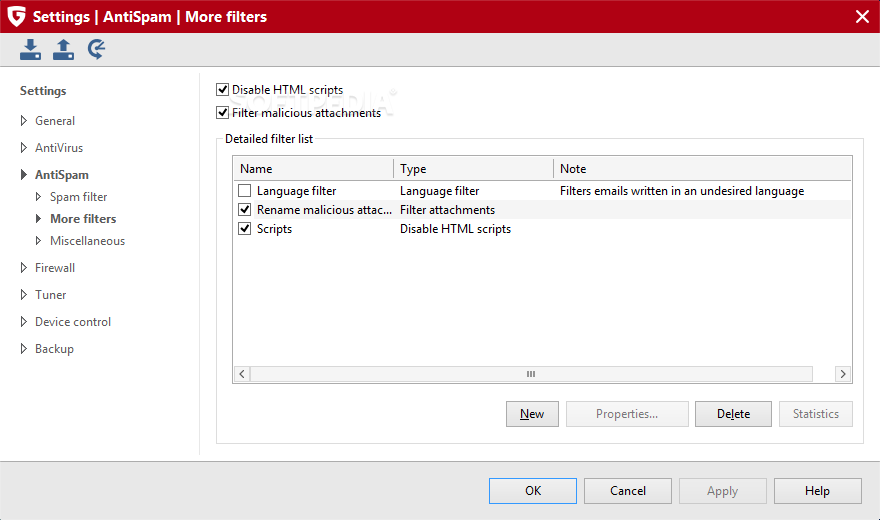This screenshot has width=880, height=520.
Task: Sort filter list by Name column
Action: click(x=313, y=169)
